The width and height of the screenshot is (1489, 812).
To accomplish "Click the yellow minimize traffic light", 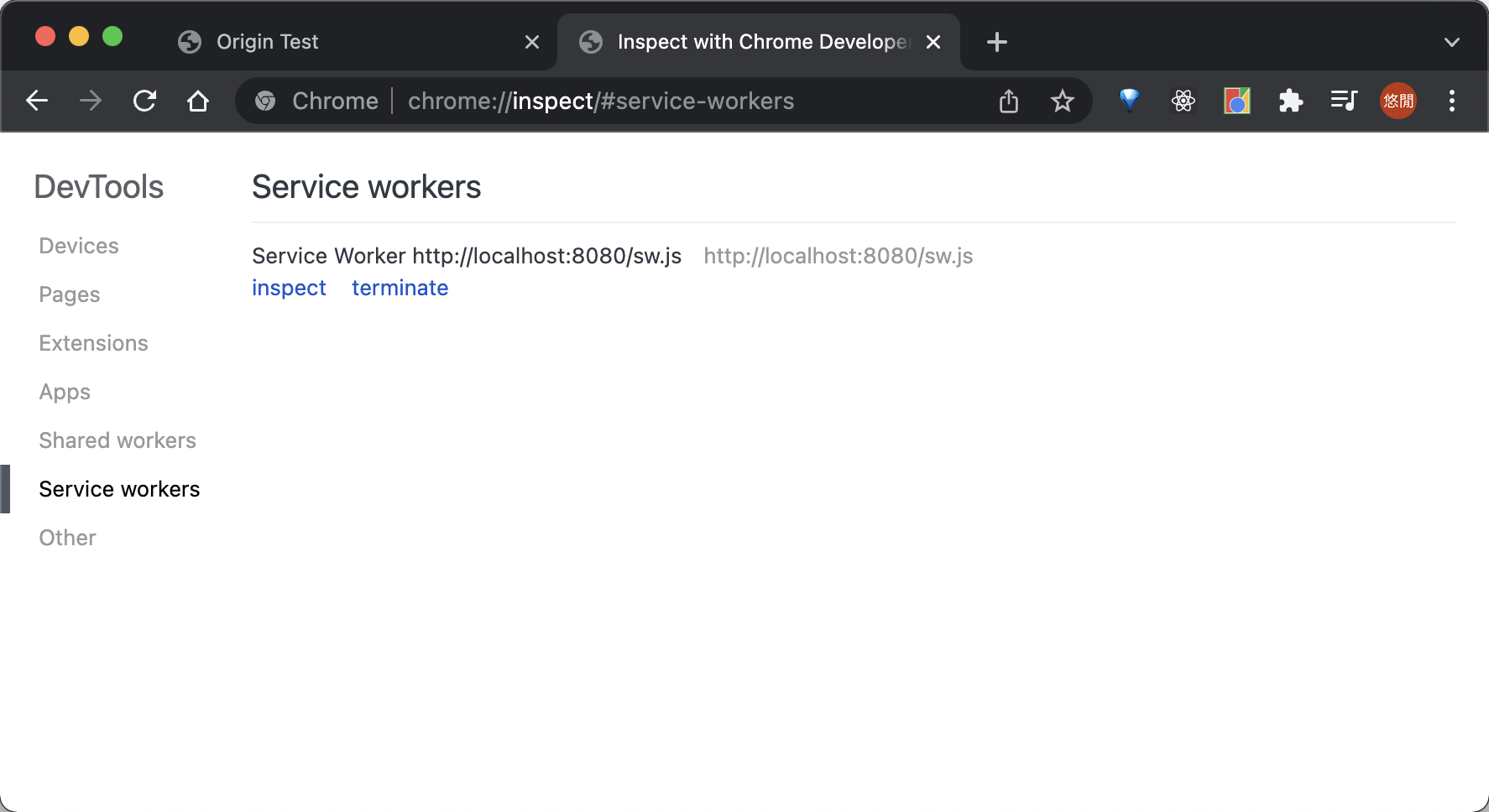I will click(79, 36).
